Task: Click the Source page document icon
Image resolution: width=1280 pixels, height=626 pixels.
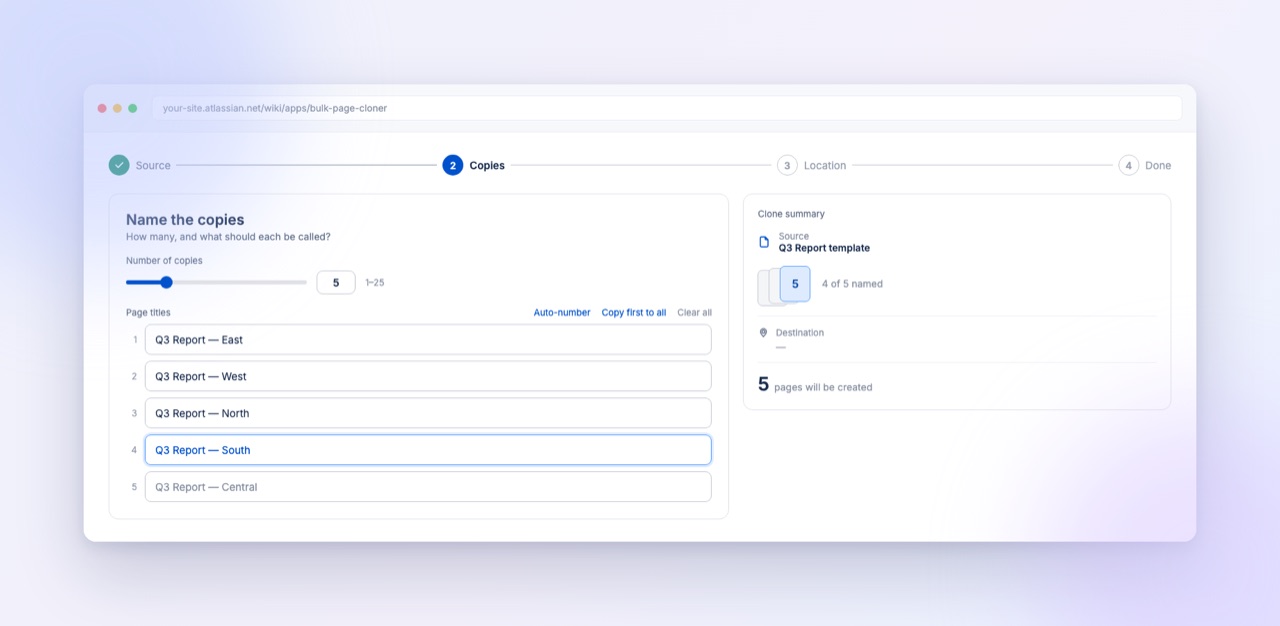Action: coord(764,242)
